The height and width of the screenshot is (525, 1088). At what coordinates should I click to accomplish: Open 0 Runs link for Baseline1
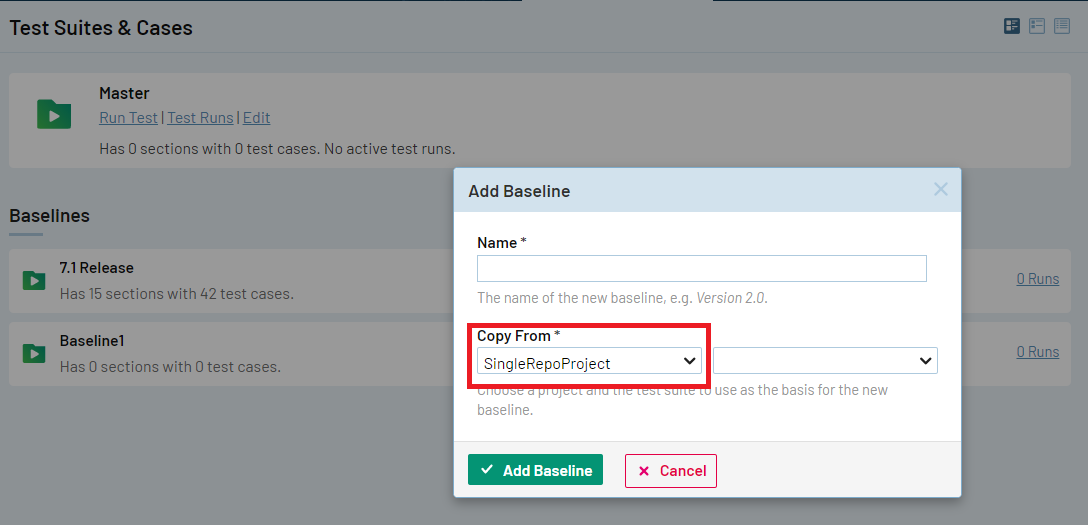tap(1037, 352)
